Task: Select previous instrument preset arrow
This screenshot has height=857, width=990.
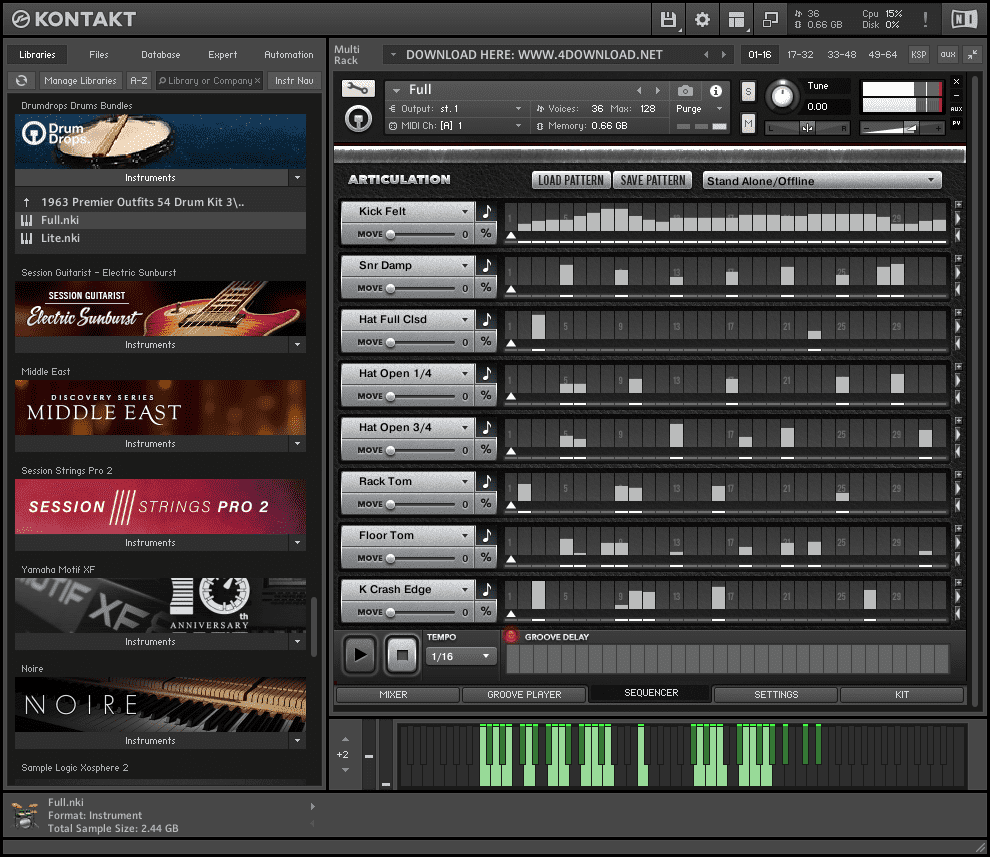Action: (x=639, y=90)
